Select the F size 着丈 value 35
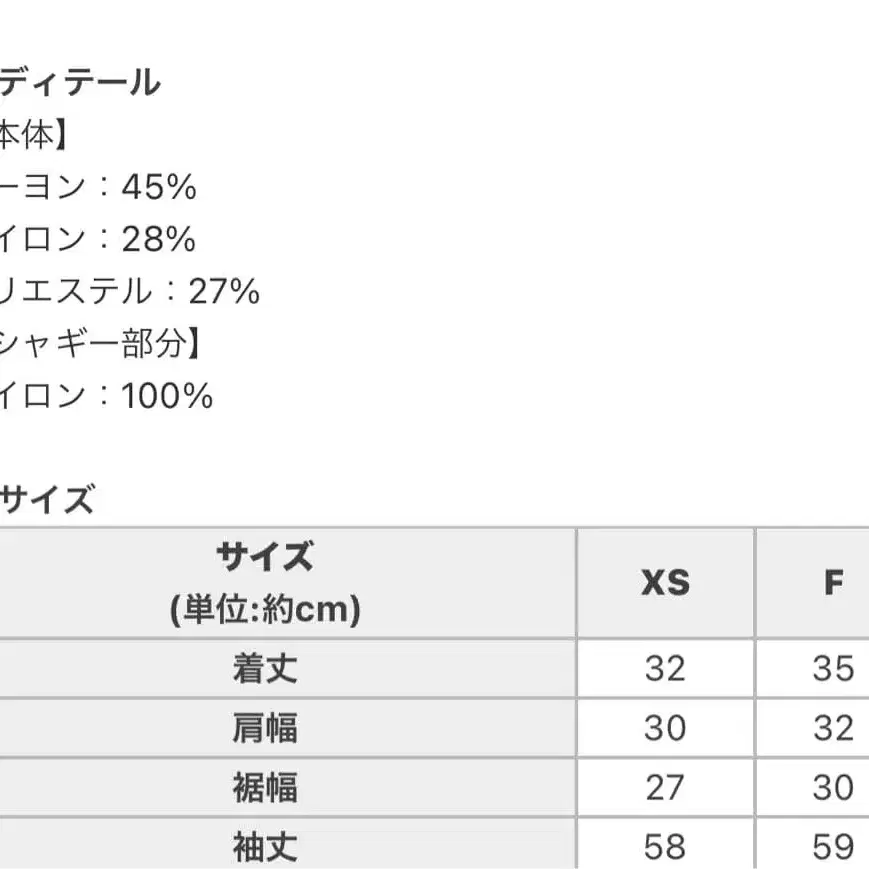869x869 pixels. click(x=833, y=668)
